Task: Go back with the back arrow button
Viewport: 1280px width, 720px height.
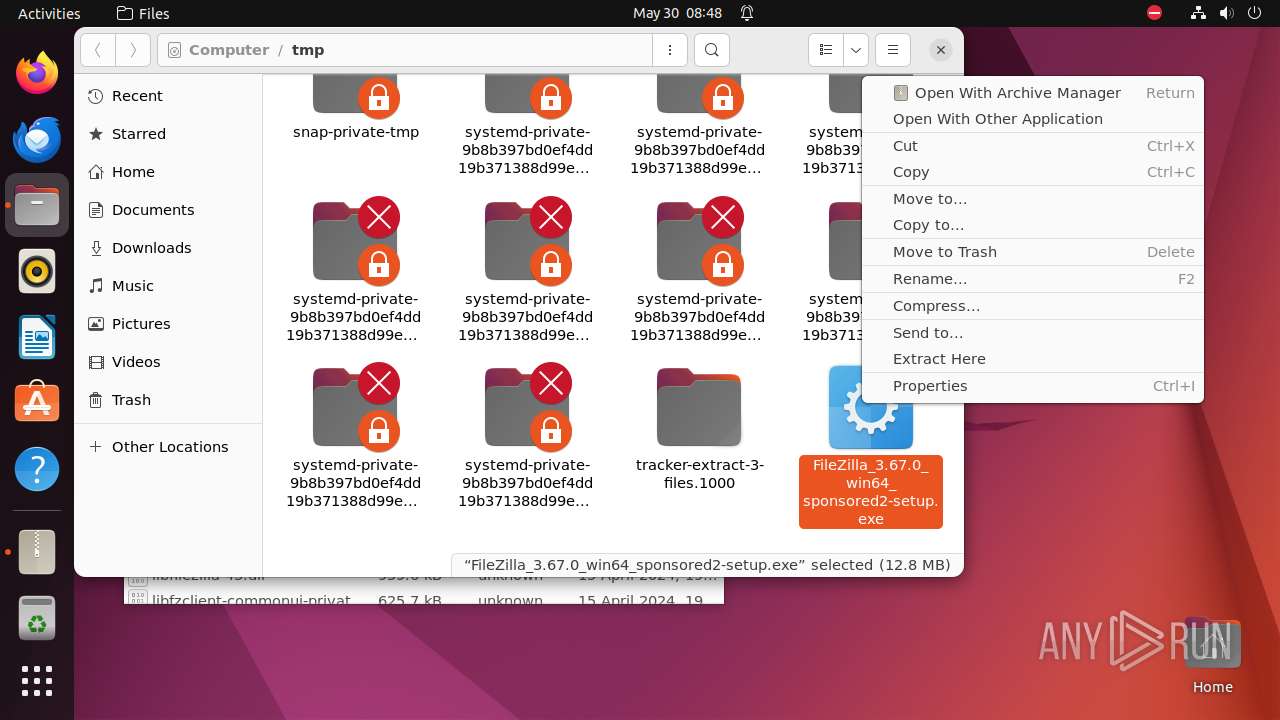Action: 98,50
